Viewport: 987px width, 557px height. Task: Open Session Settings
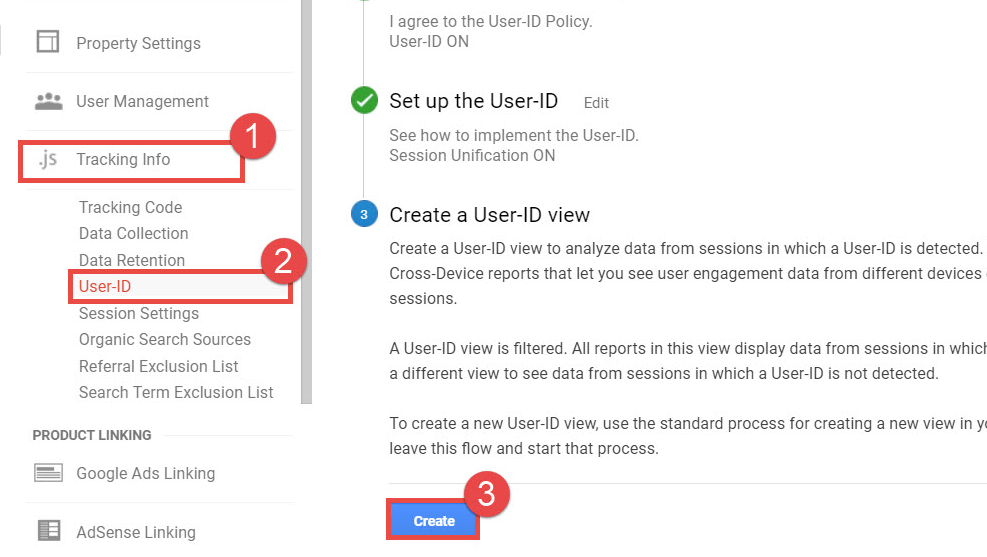139,313
